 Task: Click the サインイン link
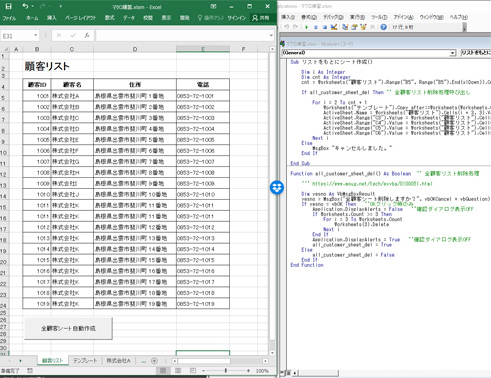(237, 18)
